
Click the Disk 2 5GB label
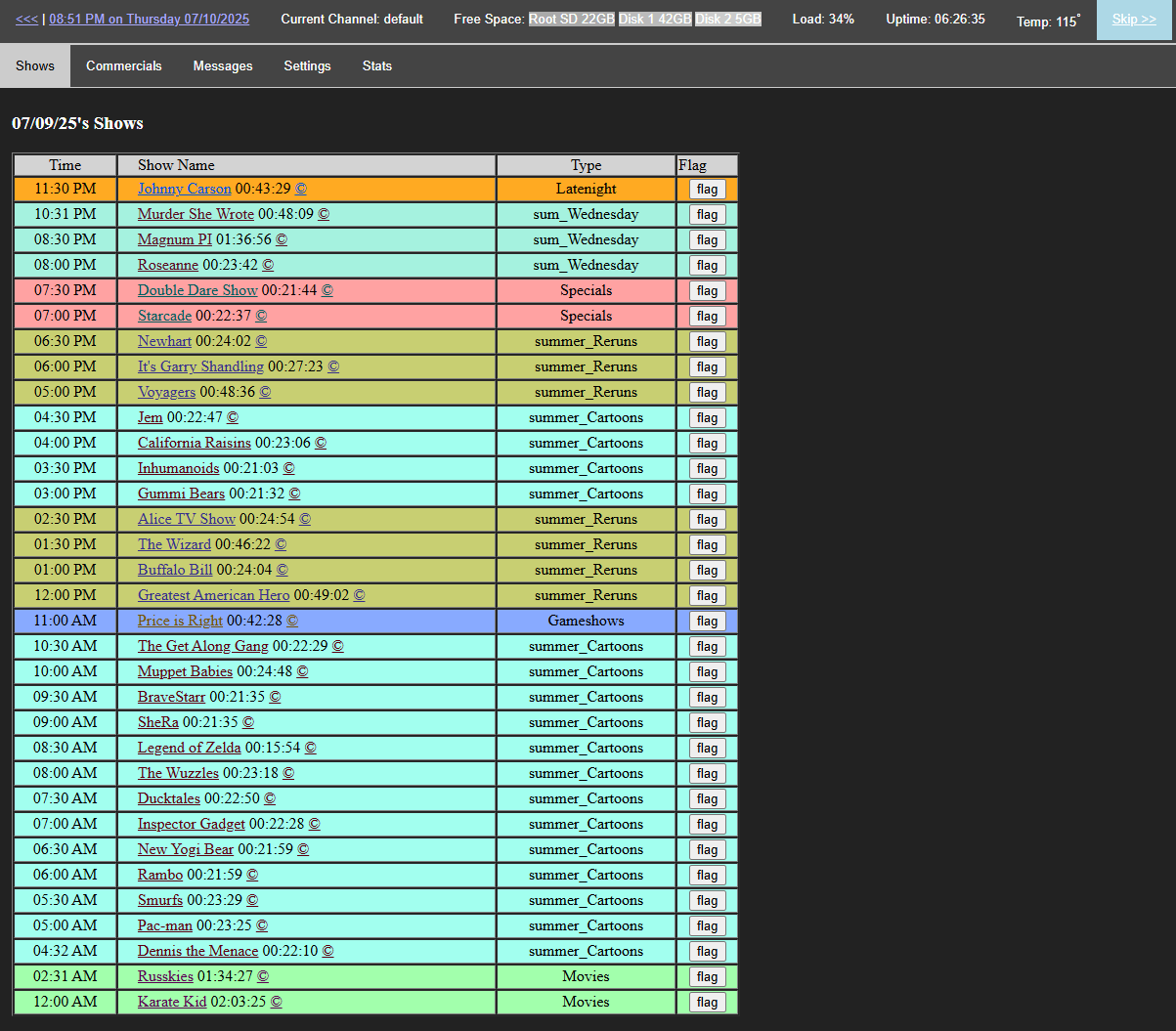pyautogui.click(x=728, y=19)
